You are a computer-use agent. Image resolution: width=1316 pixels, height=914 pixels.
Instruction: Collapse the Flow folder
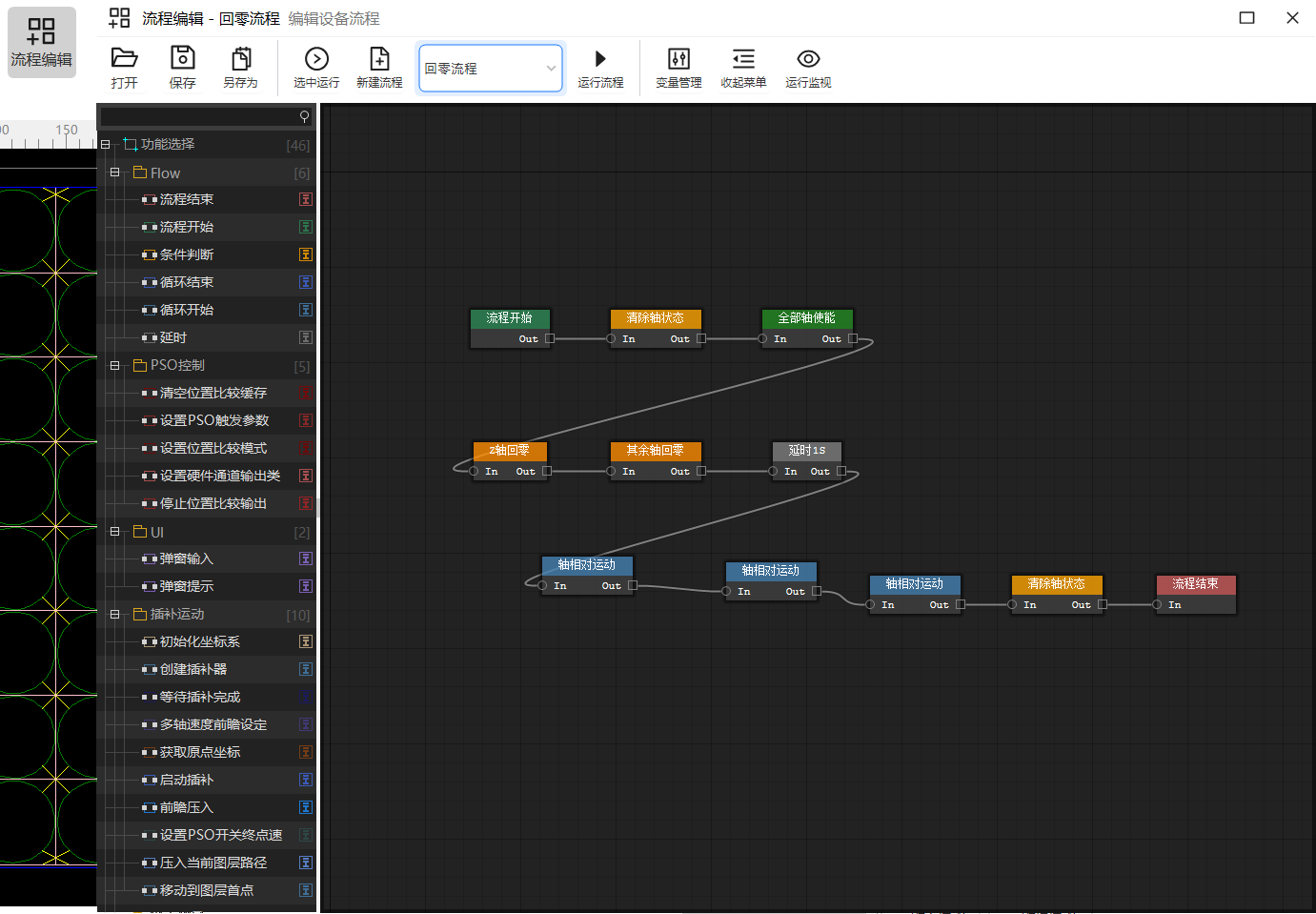click(x=114, y=173)
